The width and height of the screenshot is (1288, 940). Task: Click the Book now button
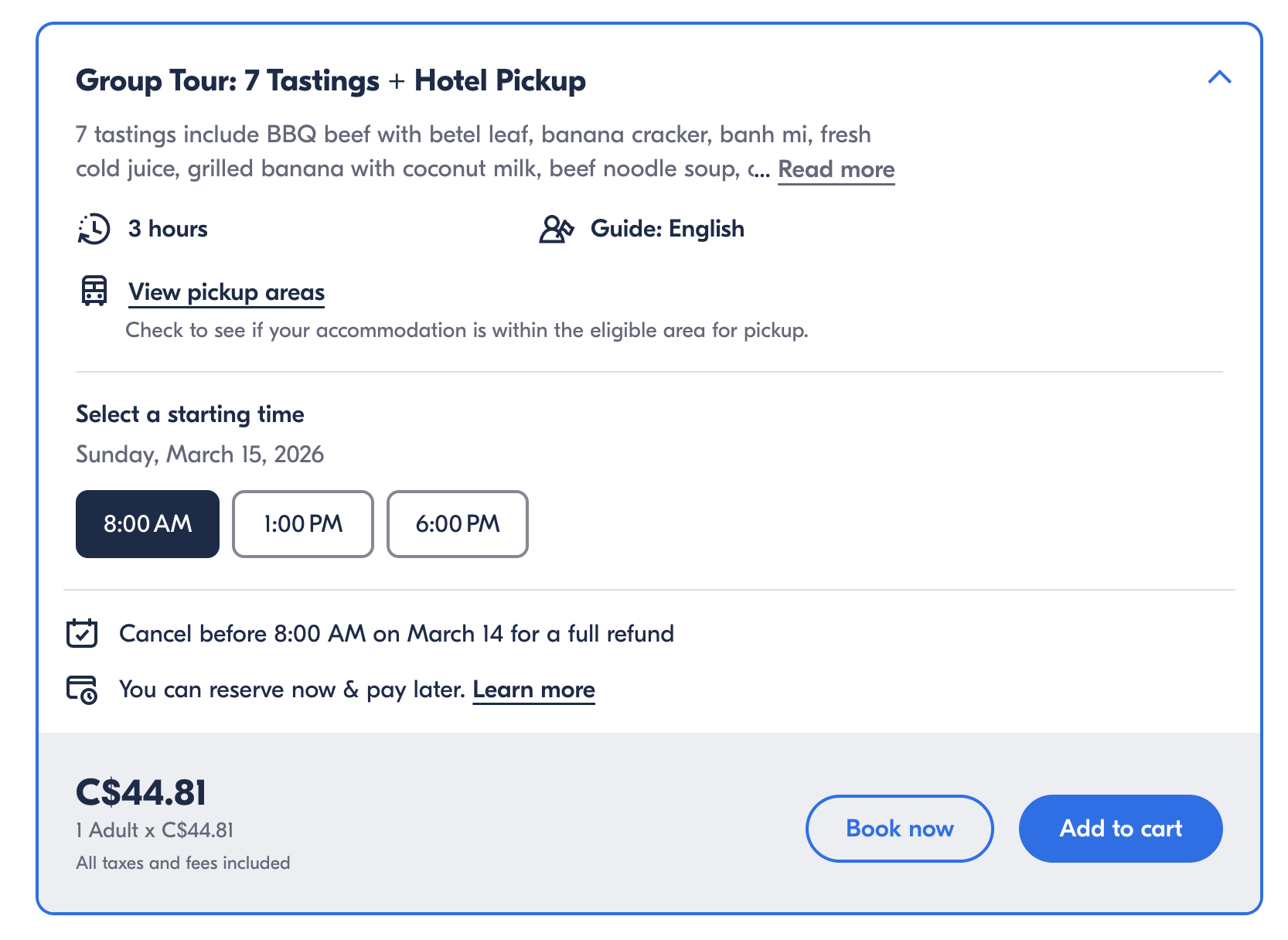click(899, 828)
